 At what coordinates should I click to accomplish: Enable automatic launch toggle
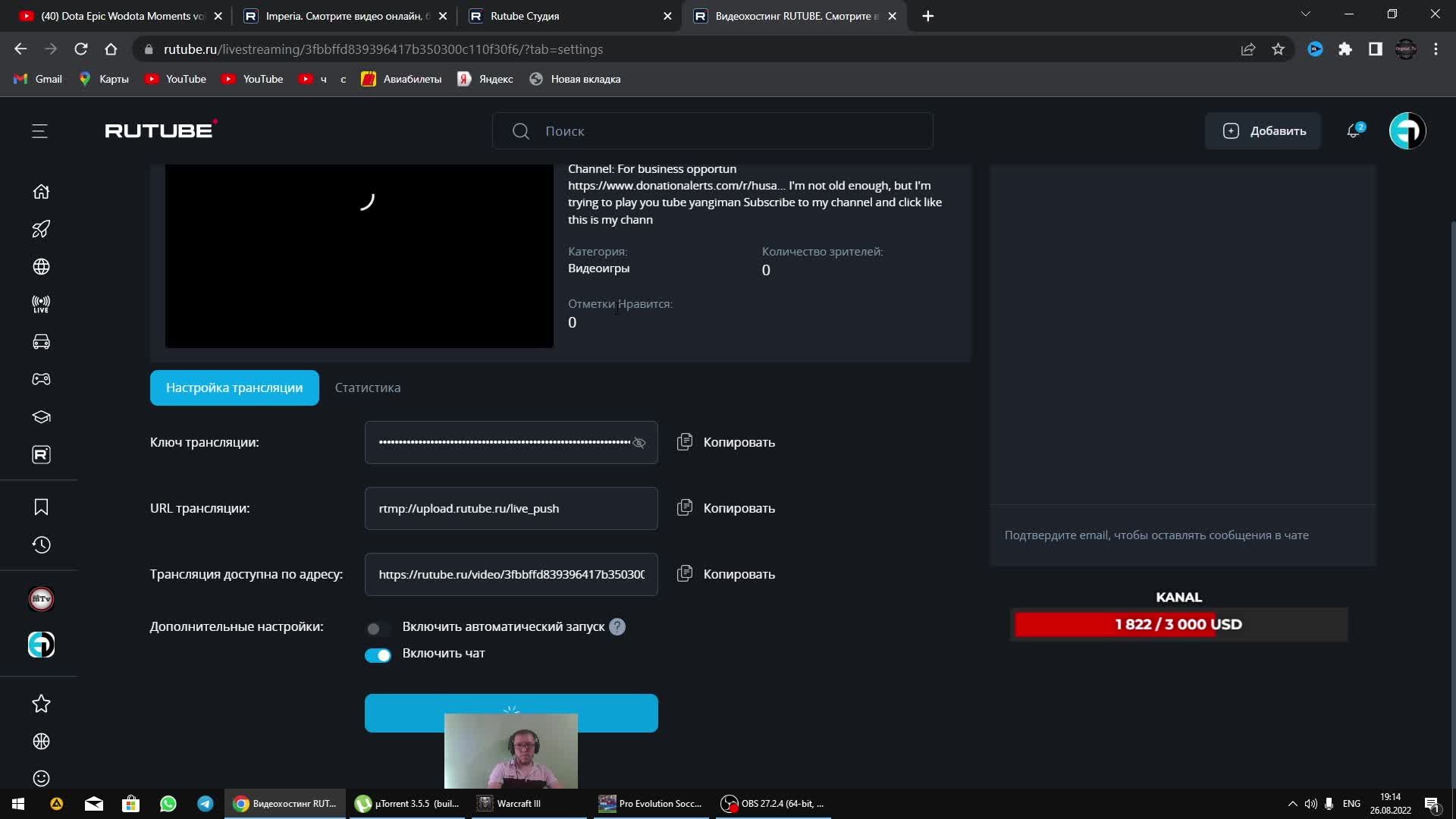377,629
